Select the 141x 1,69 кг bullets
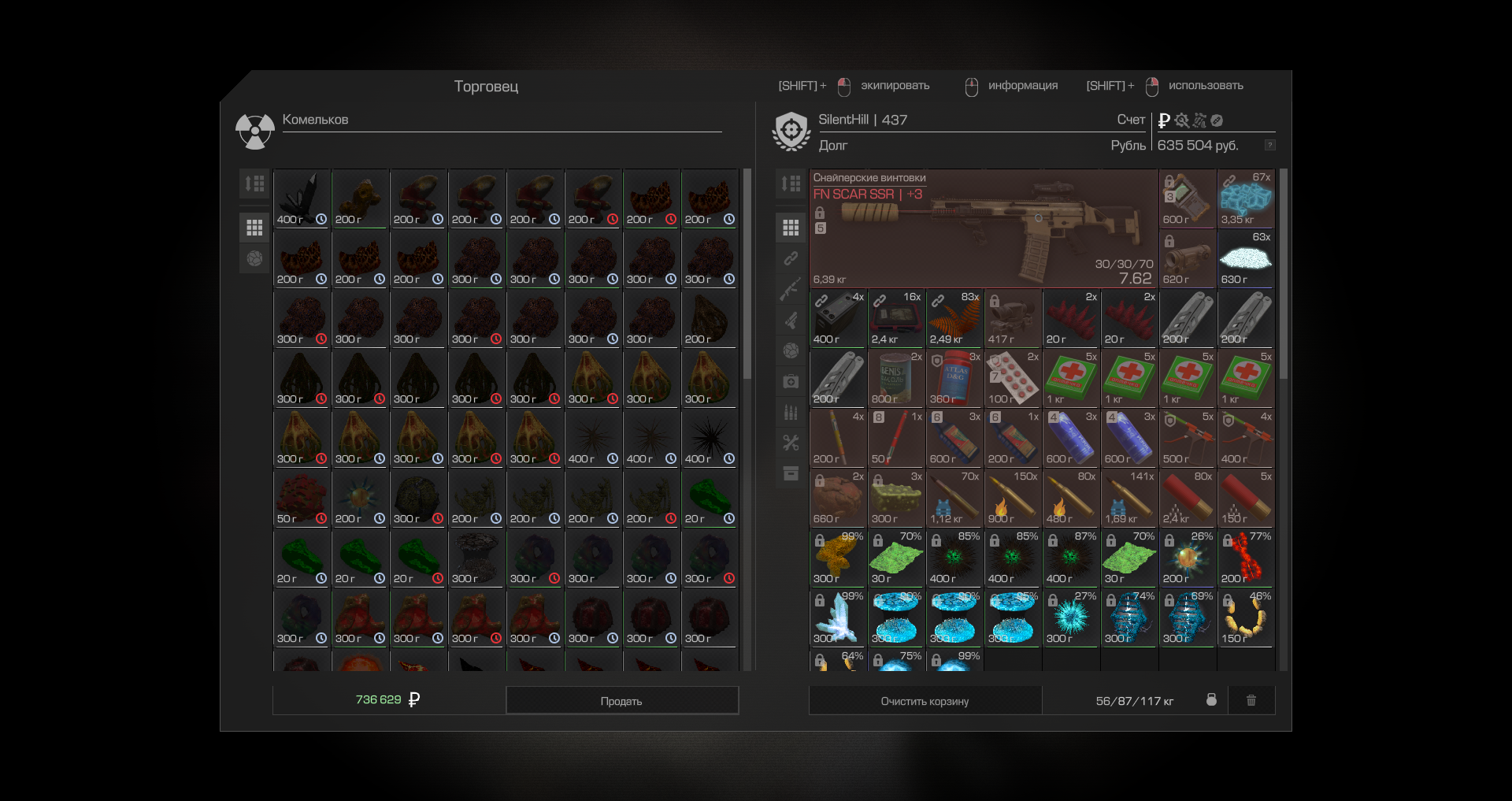Image resolution: width=1512 pixels, height=801 pixels. 1129,498
